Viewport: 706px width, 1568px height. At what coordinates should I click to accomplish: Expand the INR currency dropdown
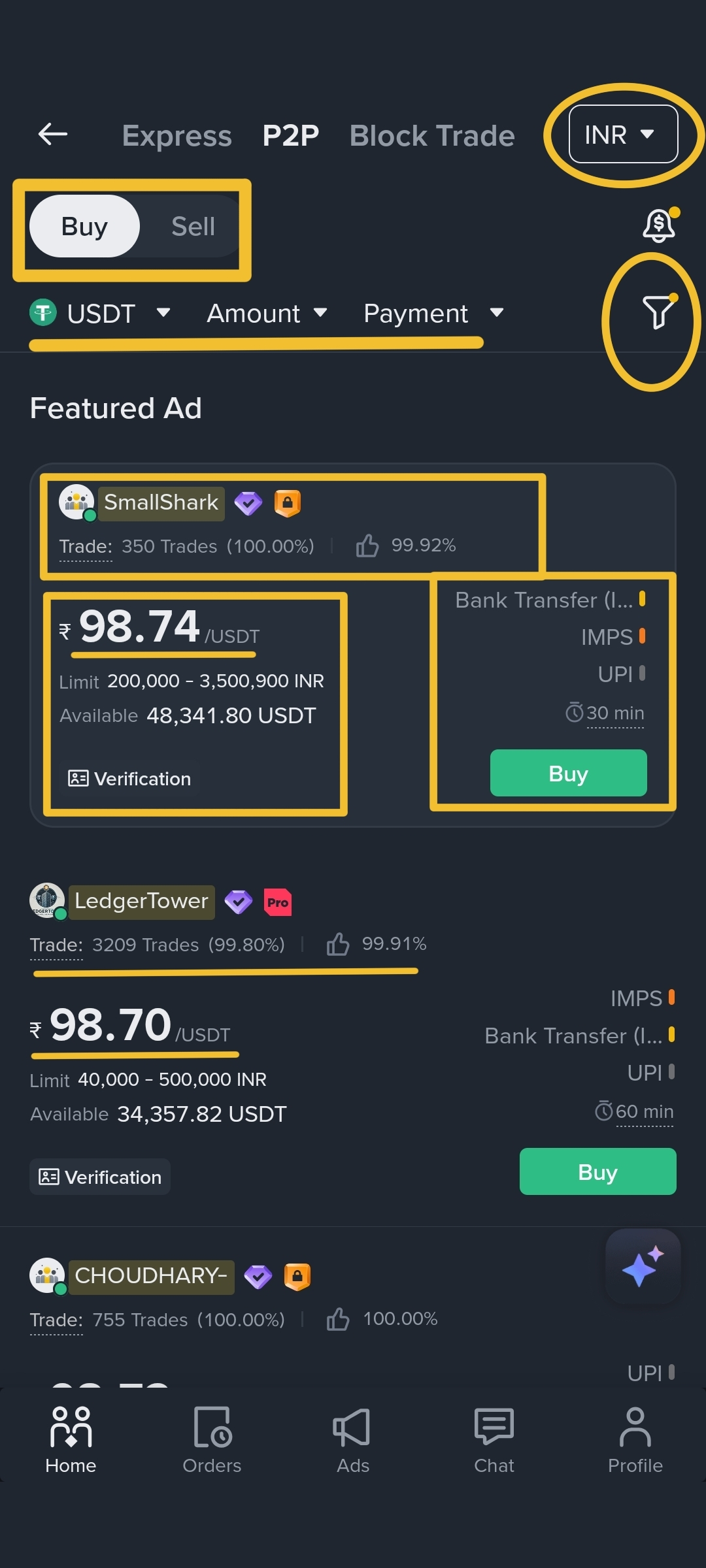tap(624, 135)
